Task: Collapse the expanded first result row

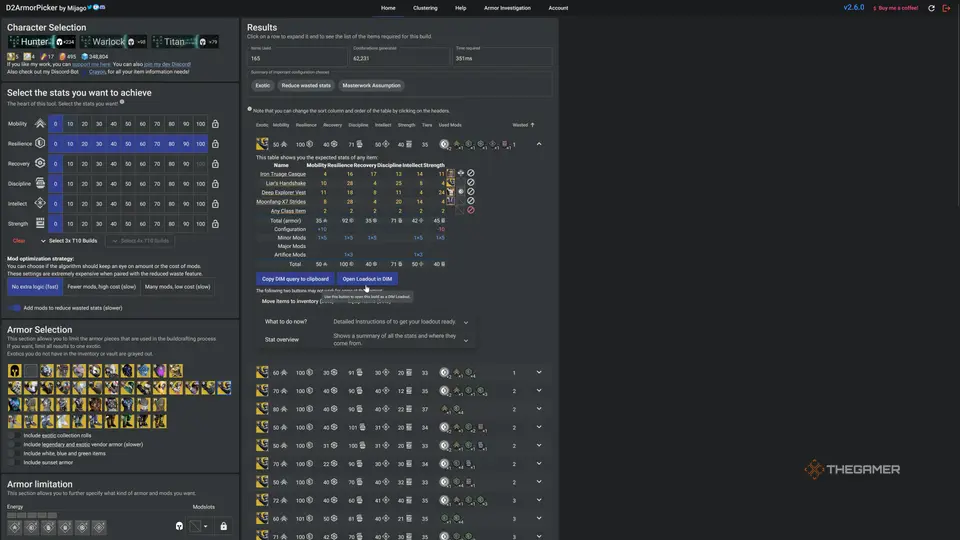Action: tap(539, 144)
